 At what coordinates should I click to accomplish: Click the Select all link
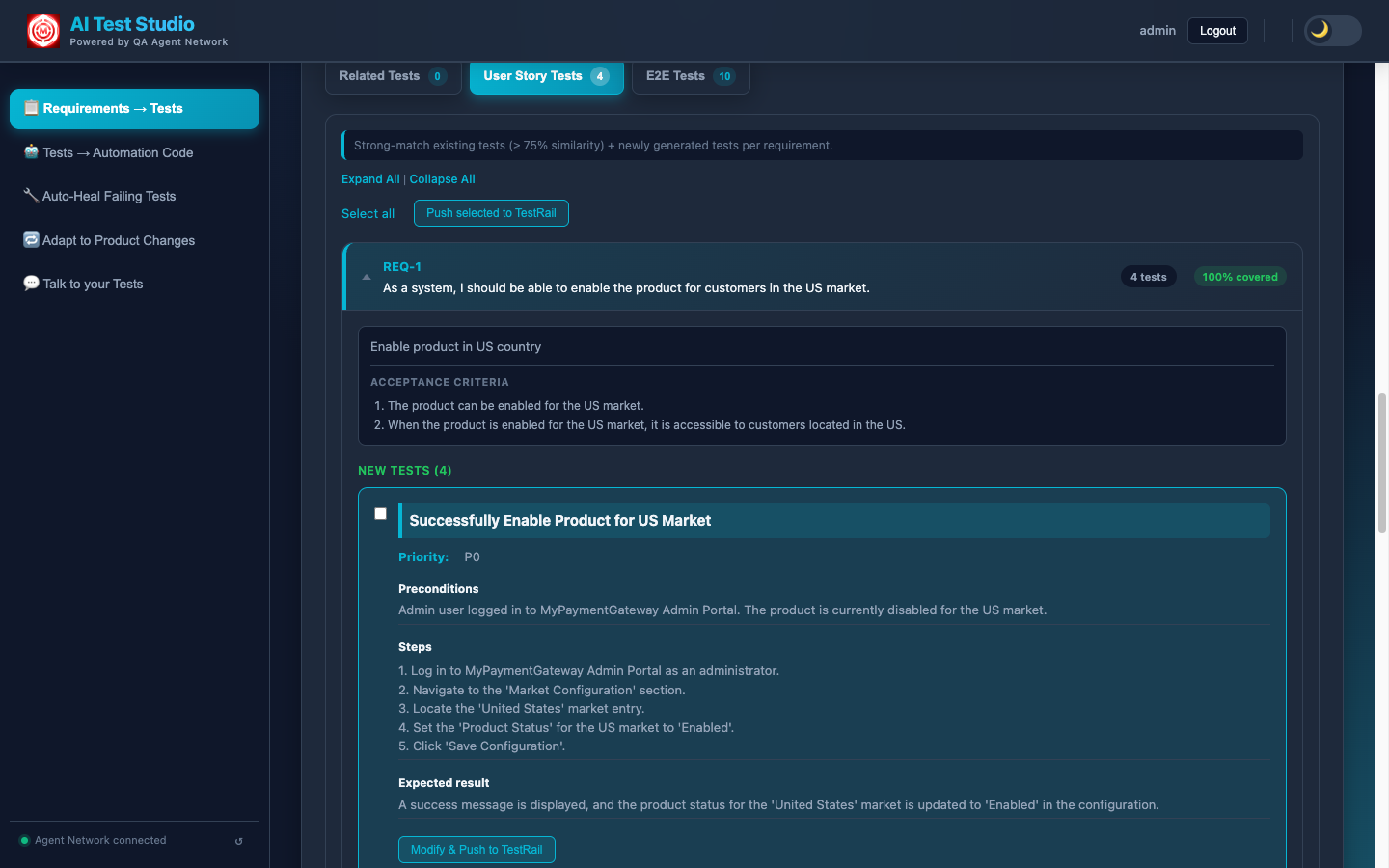click(x=368, y=214)
